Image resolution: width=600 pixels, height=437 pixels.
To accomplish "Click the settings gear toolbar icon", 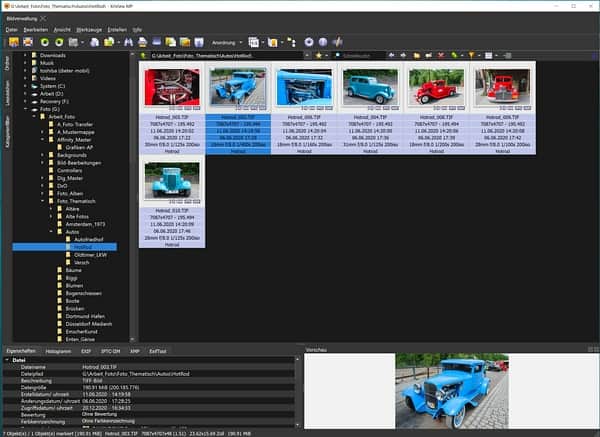I will [309, 42].
